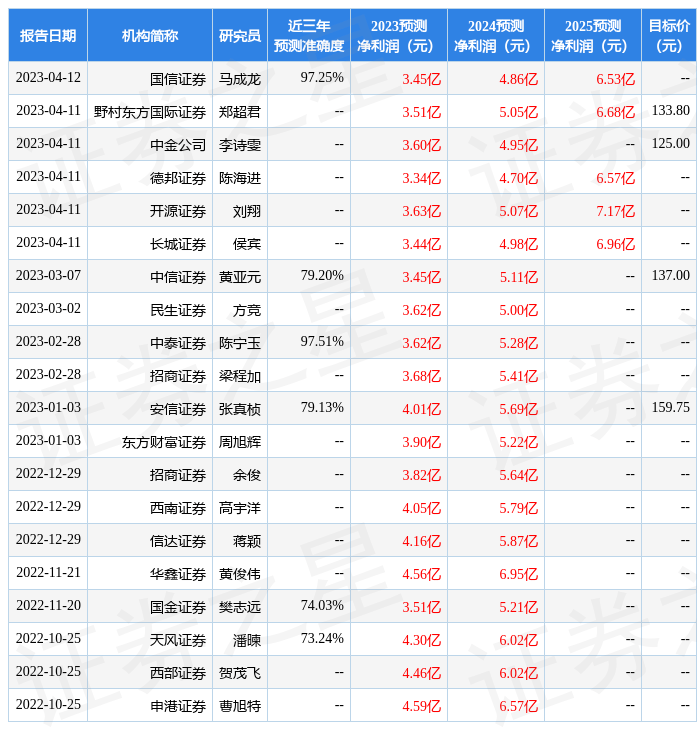Image resolution: width=697 pixels, height=730 pixels.
Task: Click target price 137.00
Action: coord(670,276)
